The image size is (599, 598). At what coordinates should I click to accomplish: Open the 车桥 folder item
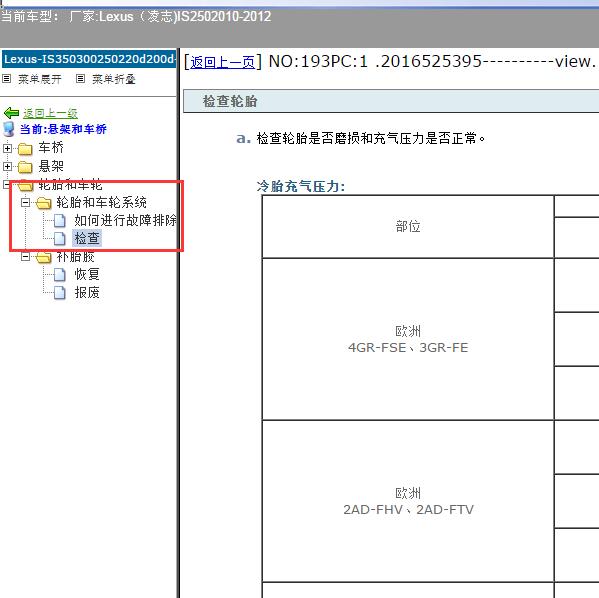[51, 148]
